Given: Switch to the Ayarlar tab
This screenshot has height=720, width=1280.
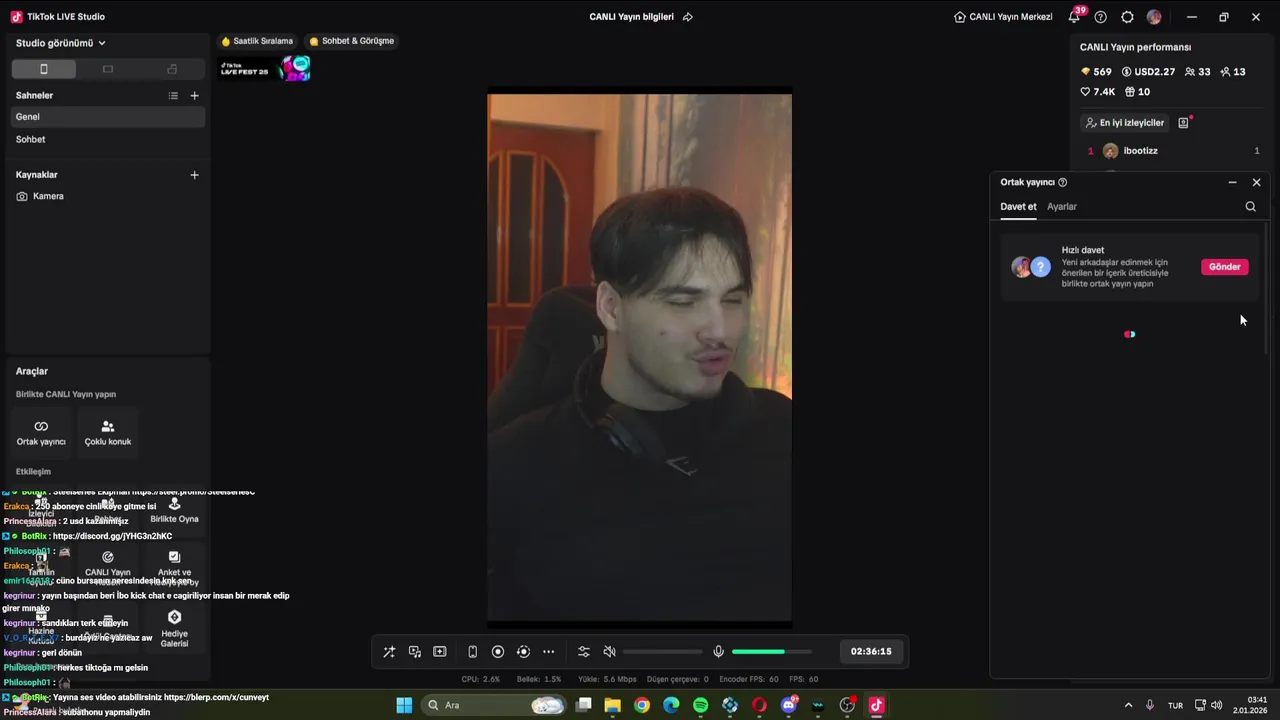Looking at the screenshot, I should click(x=1062, y=207).
